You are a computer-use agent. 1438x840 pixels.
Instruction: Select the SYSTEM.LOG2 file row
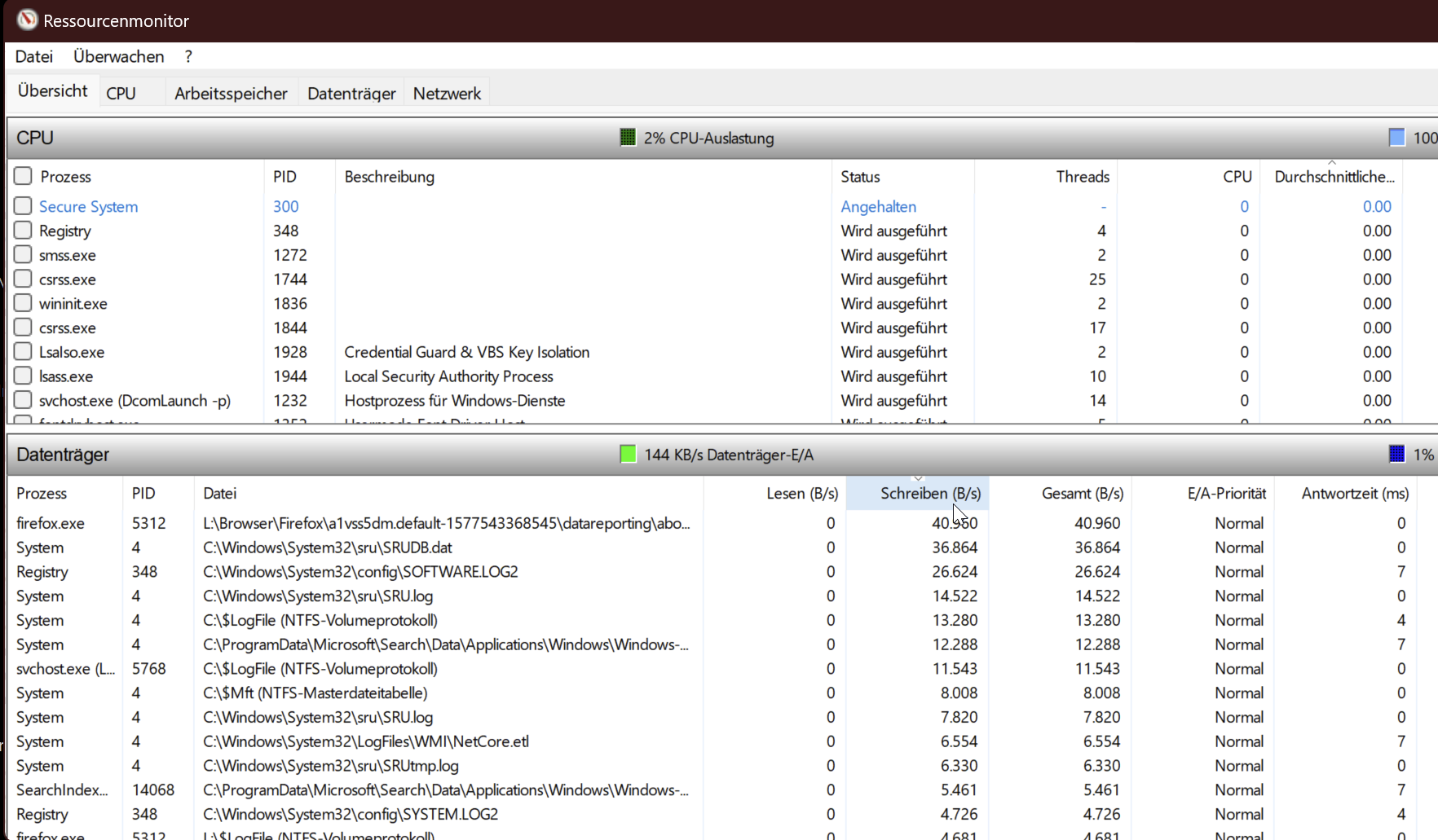pos(712,814)
